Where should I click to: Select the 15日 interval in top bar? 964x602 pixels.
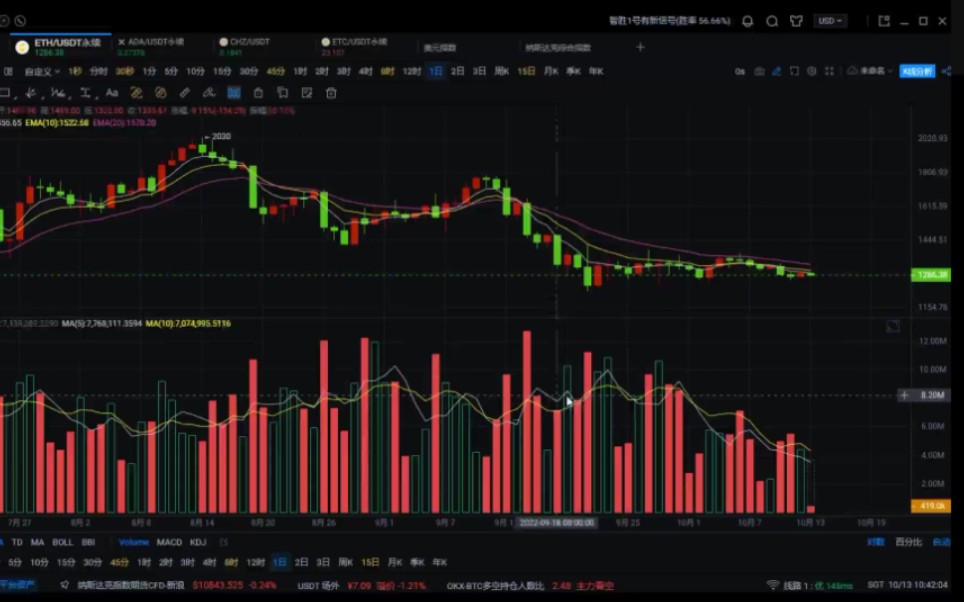(526, 71)
